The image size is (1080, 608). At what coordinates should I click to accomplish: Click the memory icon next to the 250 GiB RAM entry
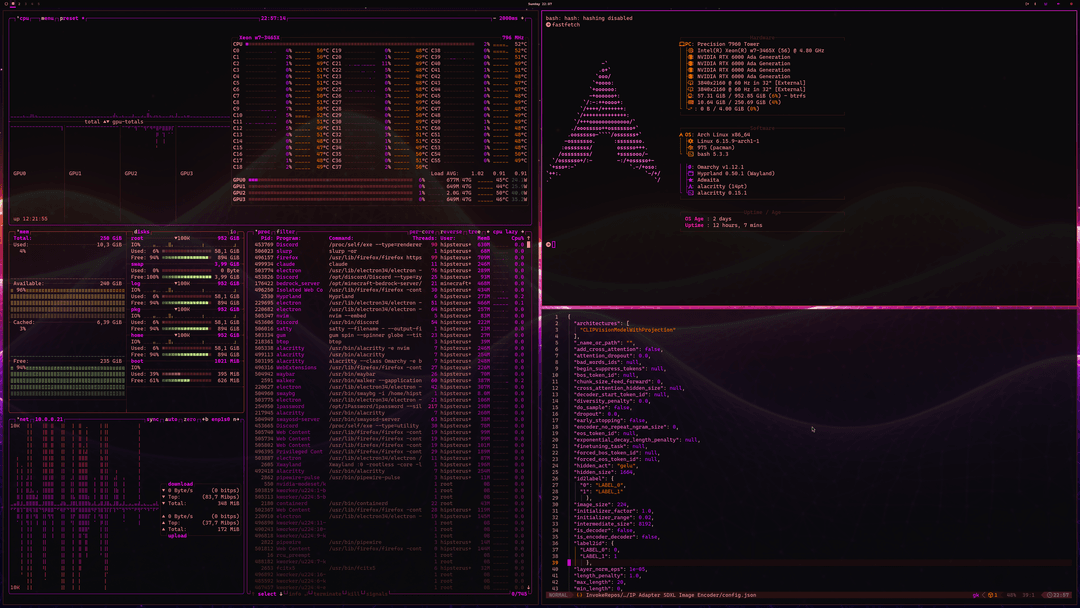pos(691,102)
